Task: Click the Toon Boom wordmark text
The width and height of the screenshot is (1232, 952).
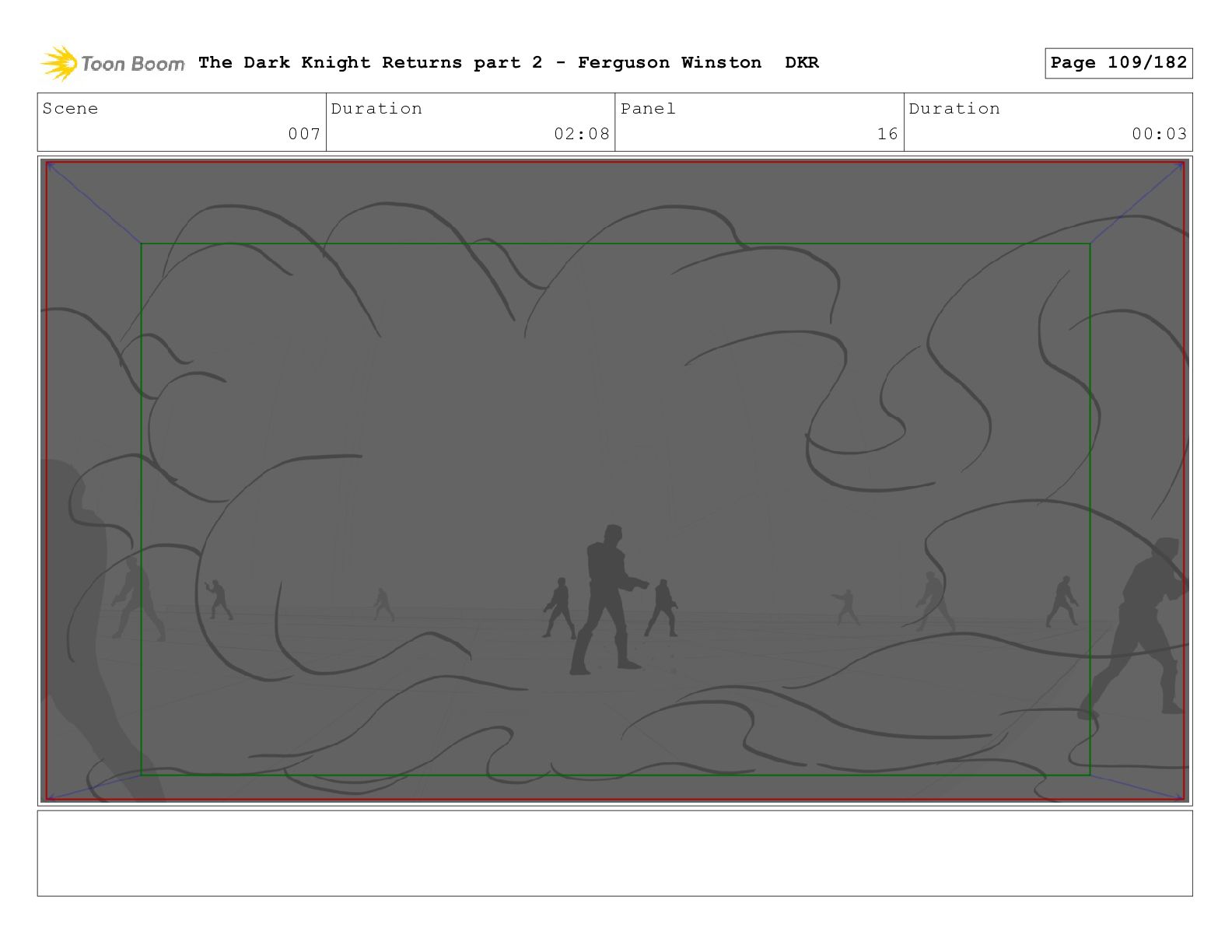Action: [133, 64]
